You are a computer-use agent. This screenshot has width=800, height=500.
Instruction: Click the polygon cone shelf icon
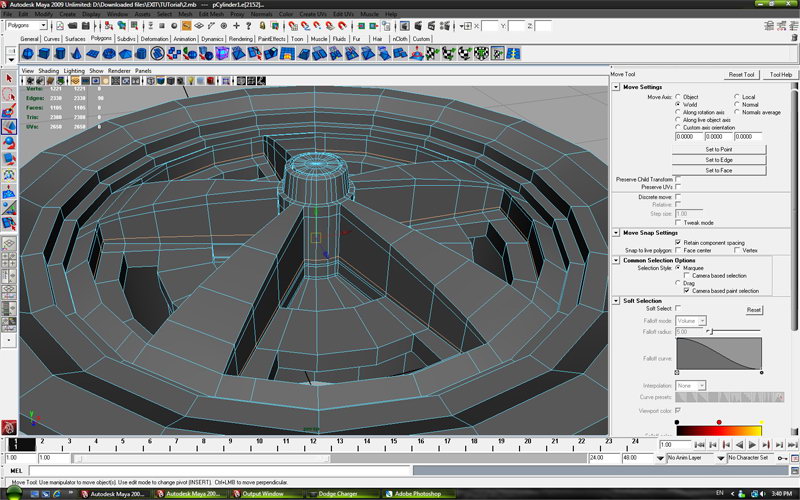(76, 53)
